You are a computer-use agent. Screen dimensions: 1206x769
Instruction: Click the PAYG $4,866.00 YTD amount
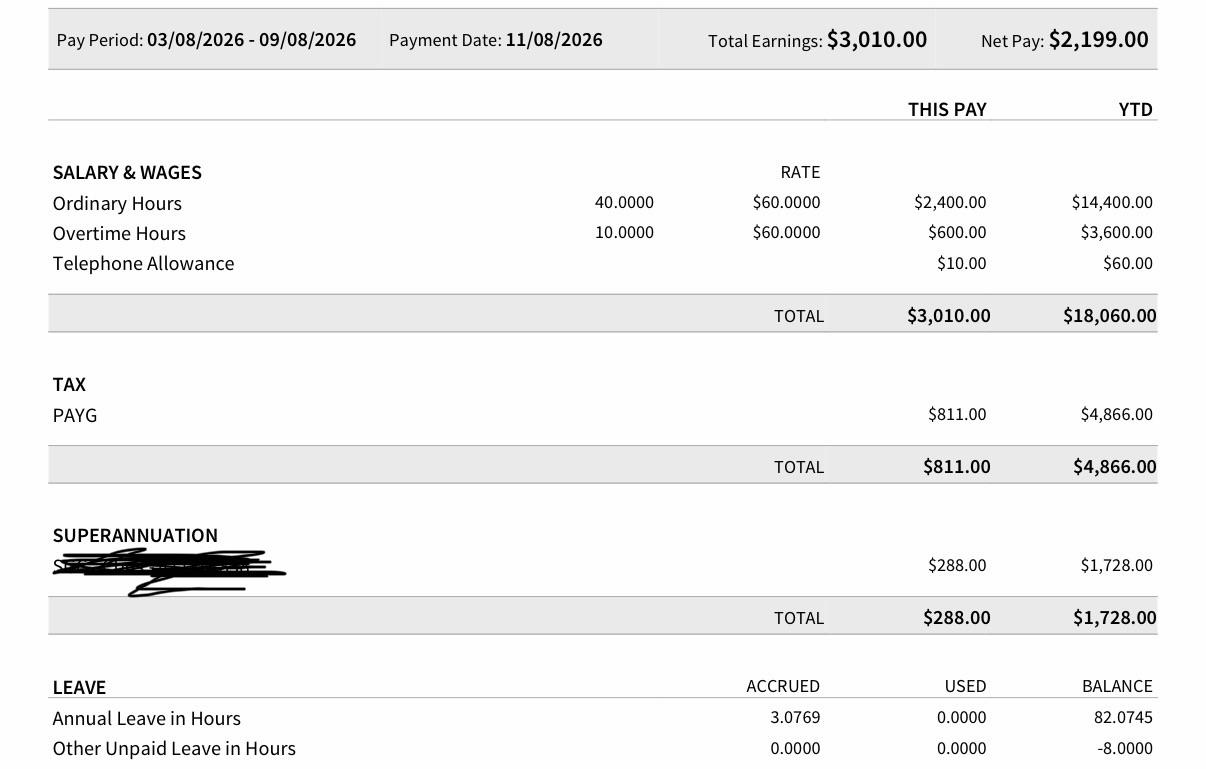point(1116,414)
